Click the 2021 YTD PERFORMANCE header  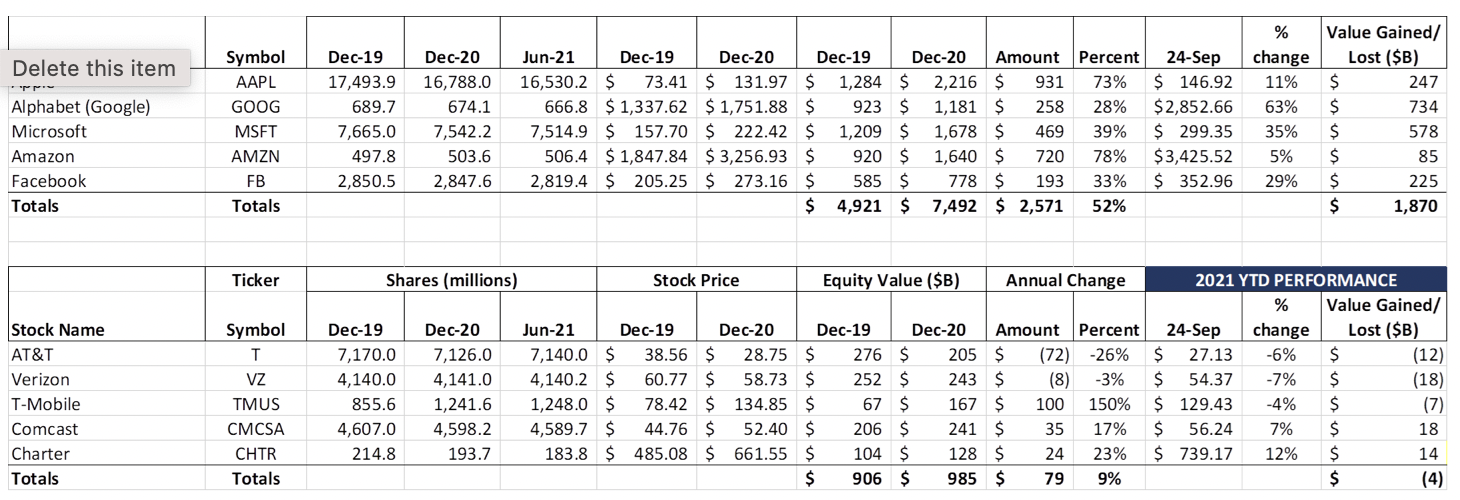[1296, 280]
